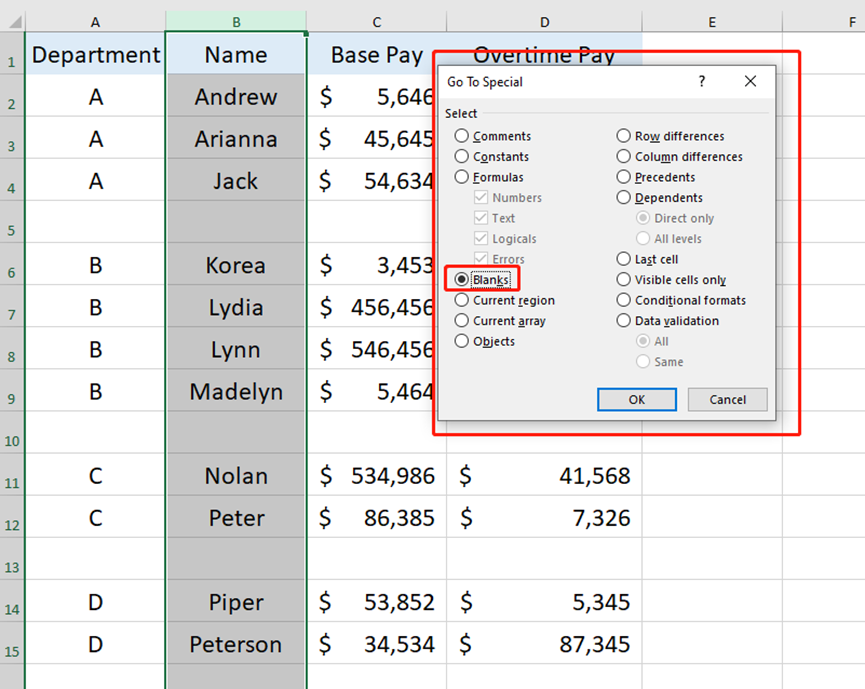Select the Dependents radio button

[x=623, y=197]
